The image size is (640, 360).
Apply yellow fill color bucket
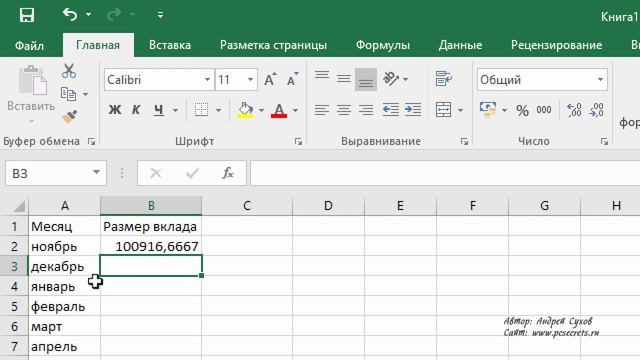click(245, 110)
